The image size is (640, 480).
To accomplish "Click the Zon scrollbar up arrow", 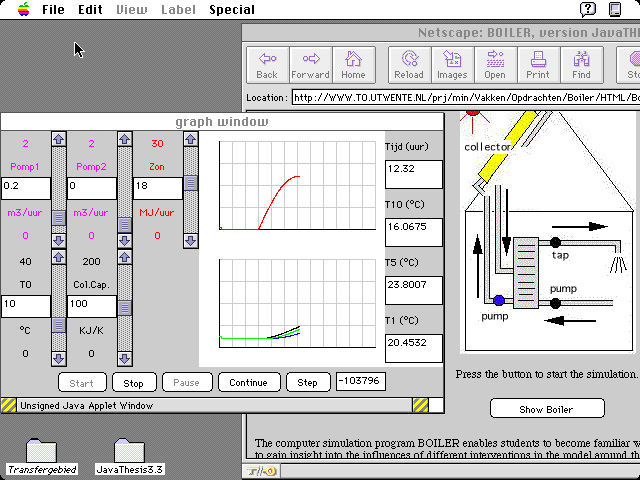I will 191,139.
